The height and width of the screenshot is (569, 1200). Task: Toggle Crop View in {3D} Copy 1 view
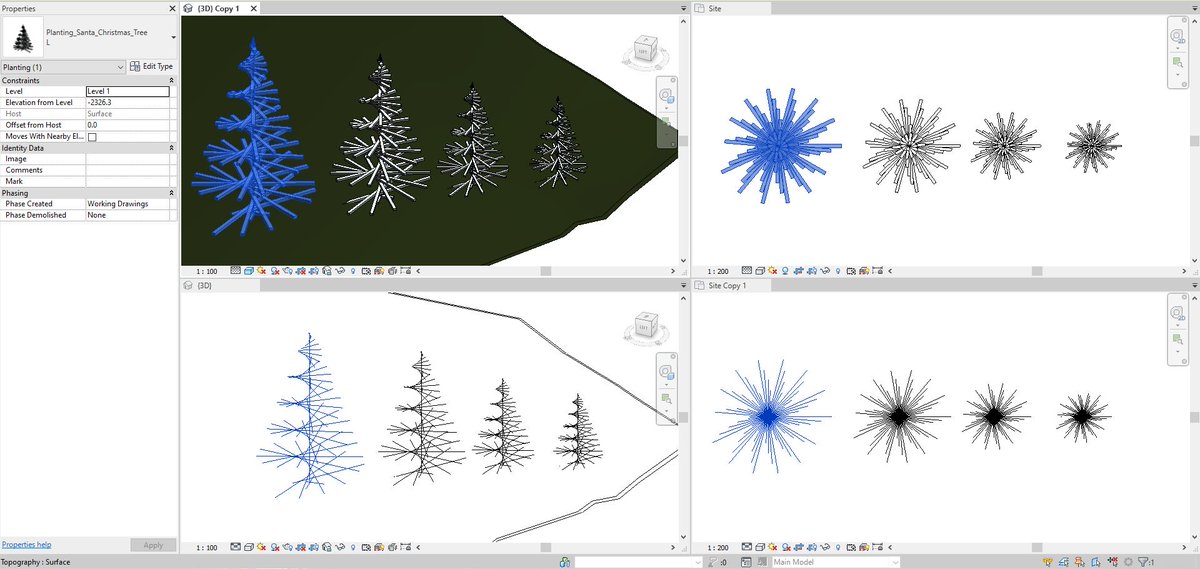click(x=300, y=270)
